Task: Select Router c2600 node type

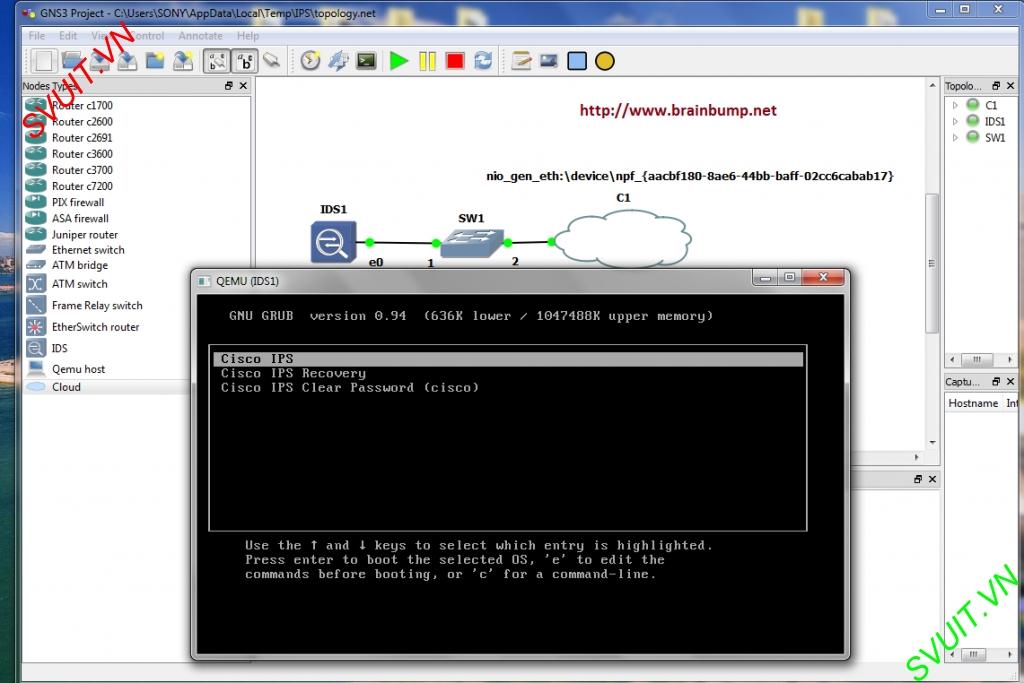Action: pyautogui.click(x=82, y=121)
